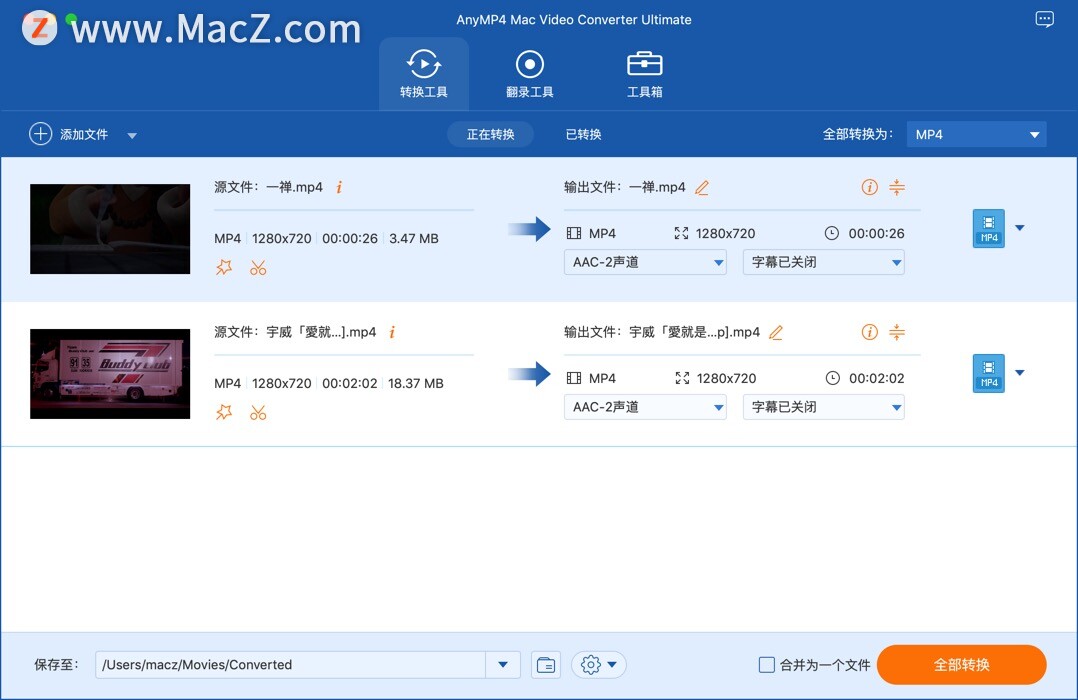Viewport: 1078px width, 700px height.
Task: Open 字幕已关闭 subtitle dropdown for 一禅.mp4
Action: 824,262
